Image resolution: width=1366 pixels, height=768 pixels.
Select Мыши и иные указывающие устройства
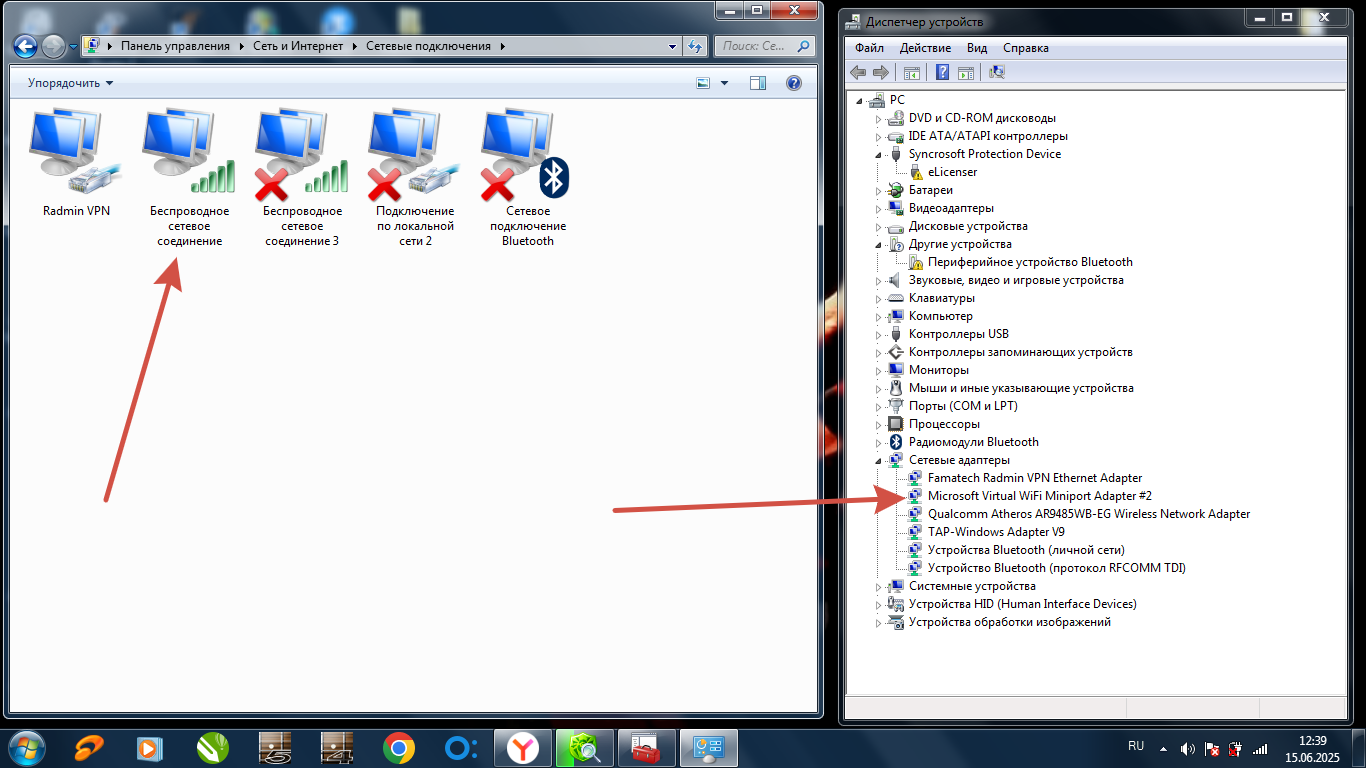pos(1021,388)
